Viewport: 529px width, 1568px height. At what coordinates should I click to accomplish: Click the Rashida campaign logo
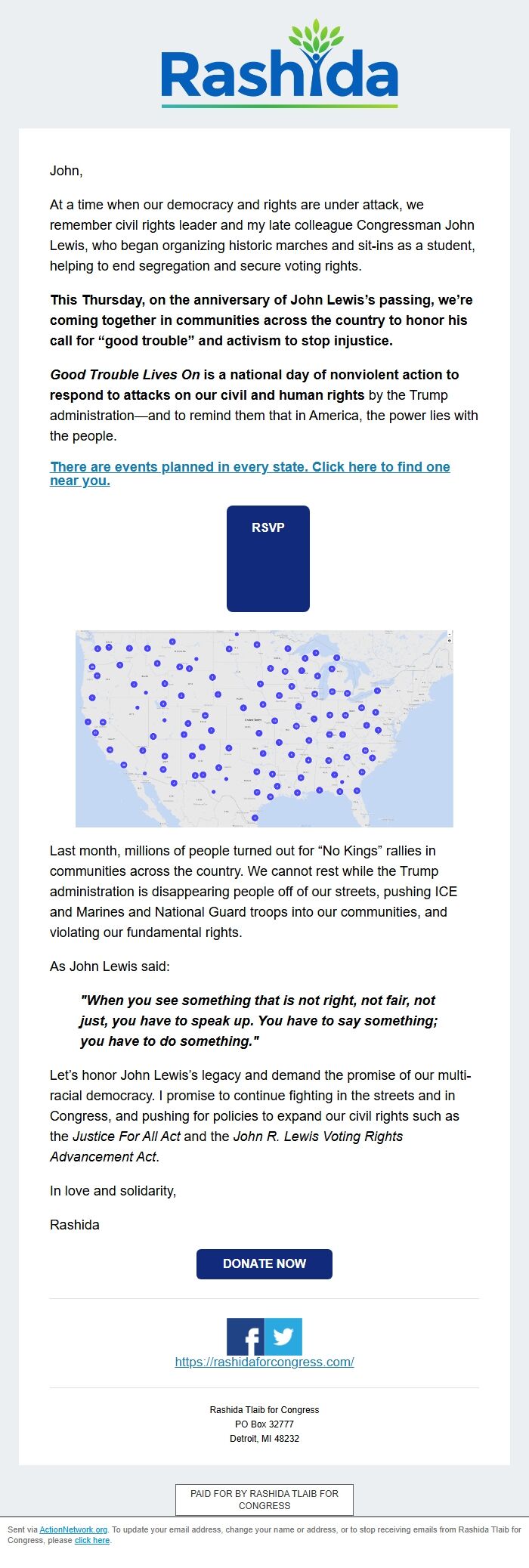tap(279, 63)
